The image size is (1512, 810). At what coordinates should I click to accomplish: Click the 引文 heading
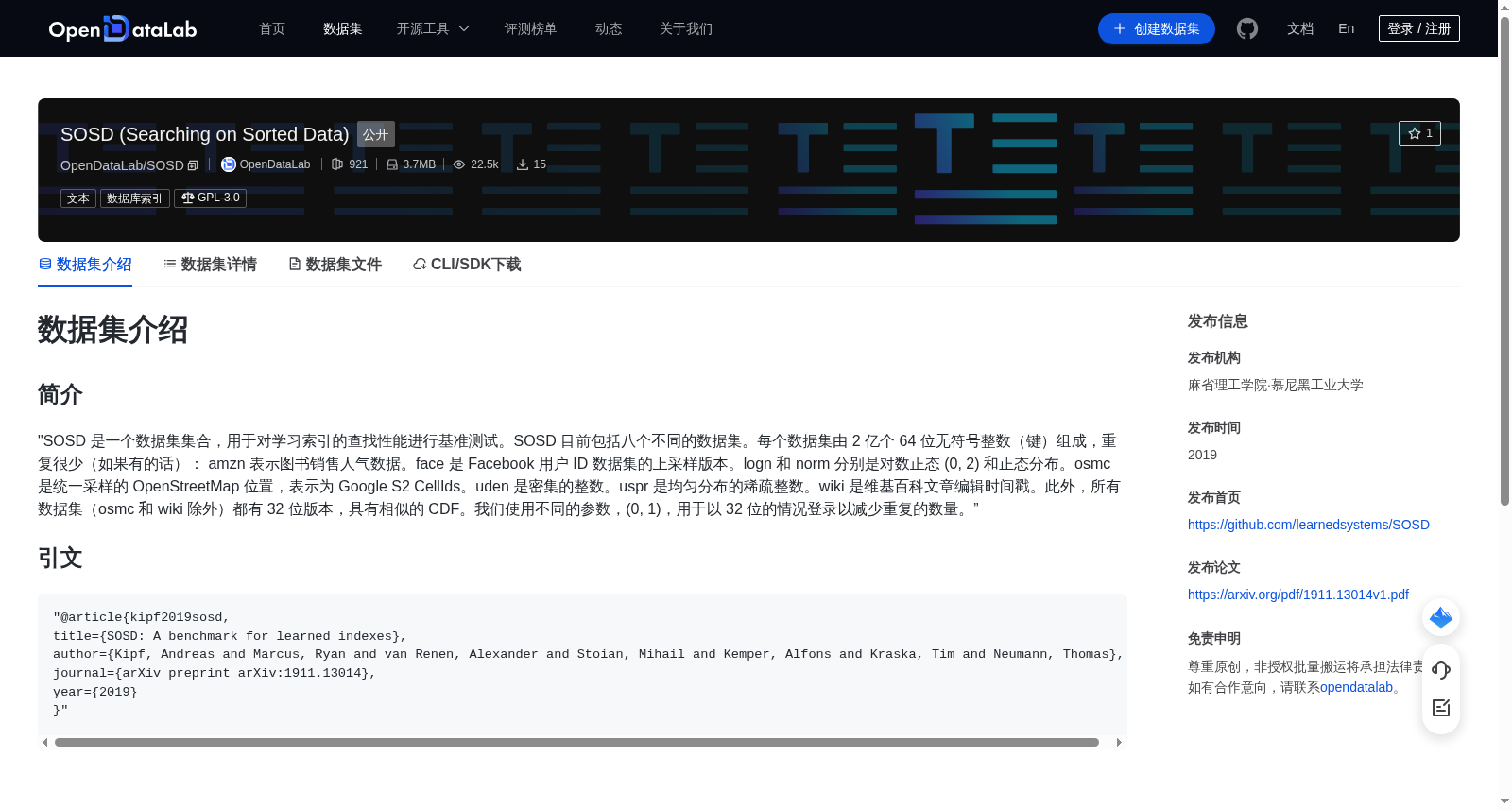click(60, 558)
